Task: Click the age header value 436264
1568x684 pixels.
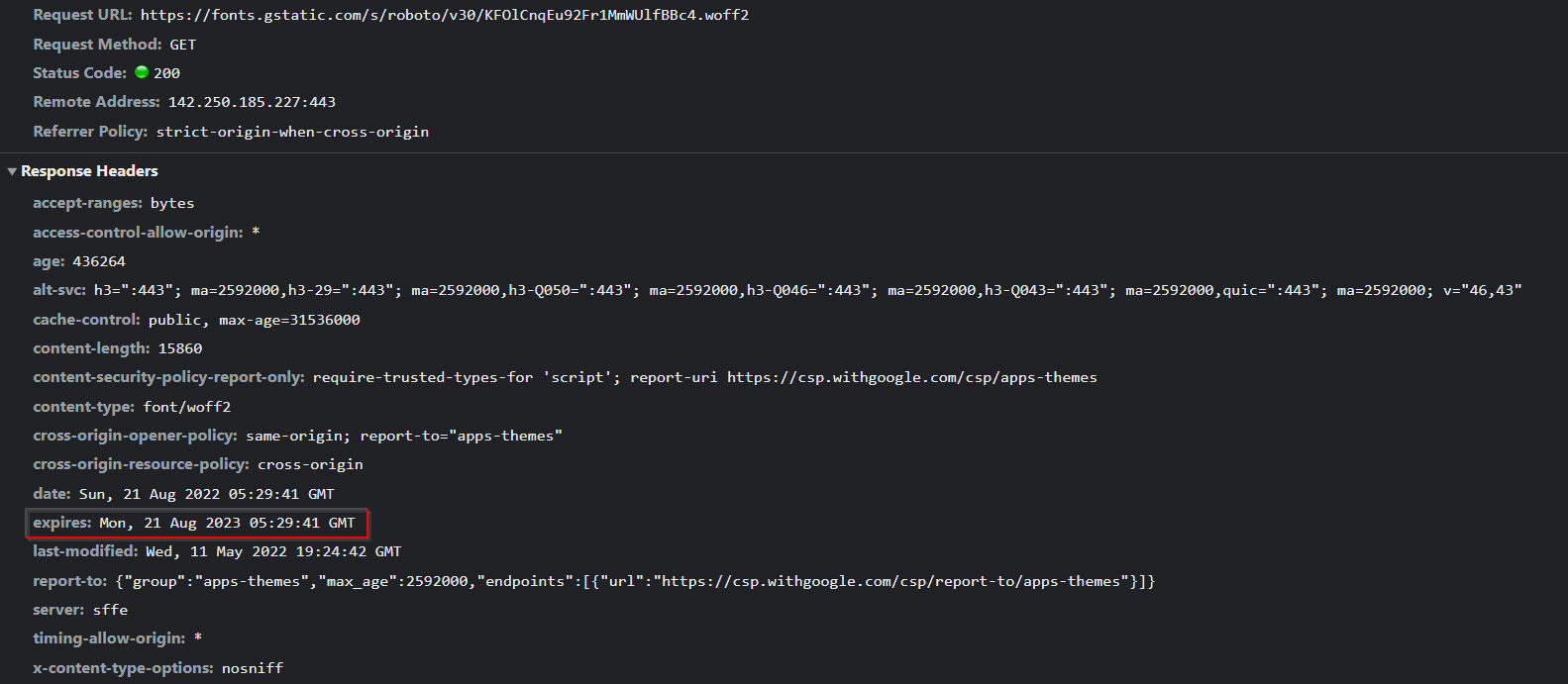Action: click(99, 261)
